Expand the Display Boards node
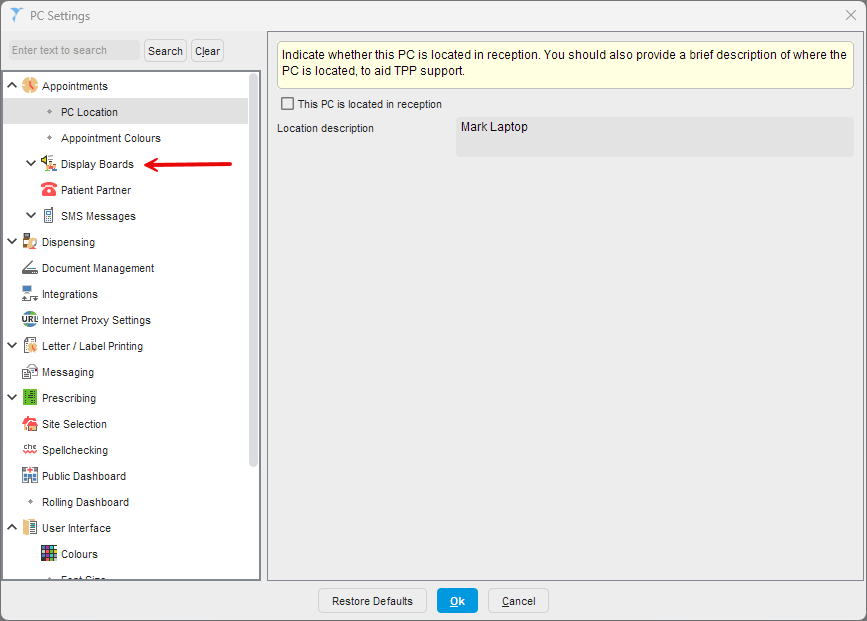The image size is (867, 621). click(31, 164)
